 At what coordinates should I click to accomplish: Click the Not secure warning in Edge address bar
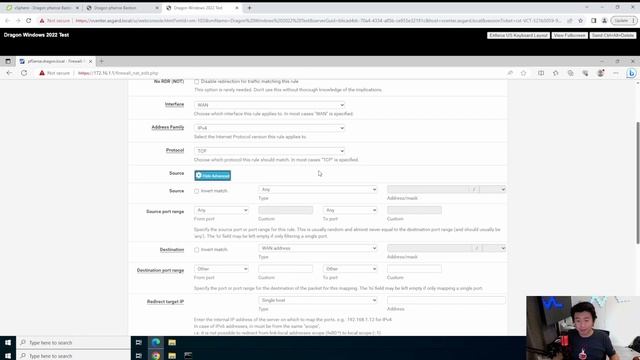[54, 73]
